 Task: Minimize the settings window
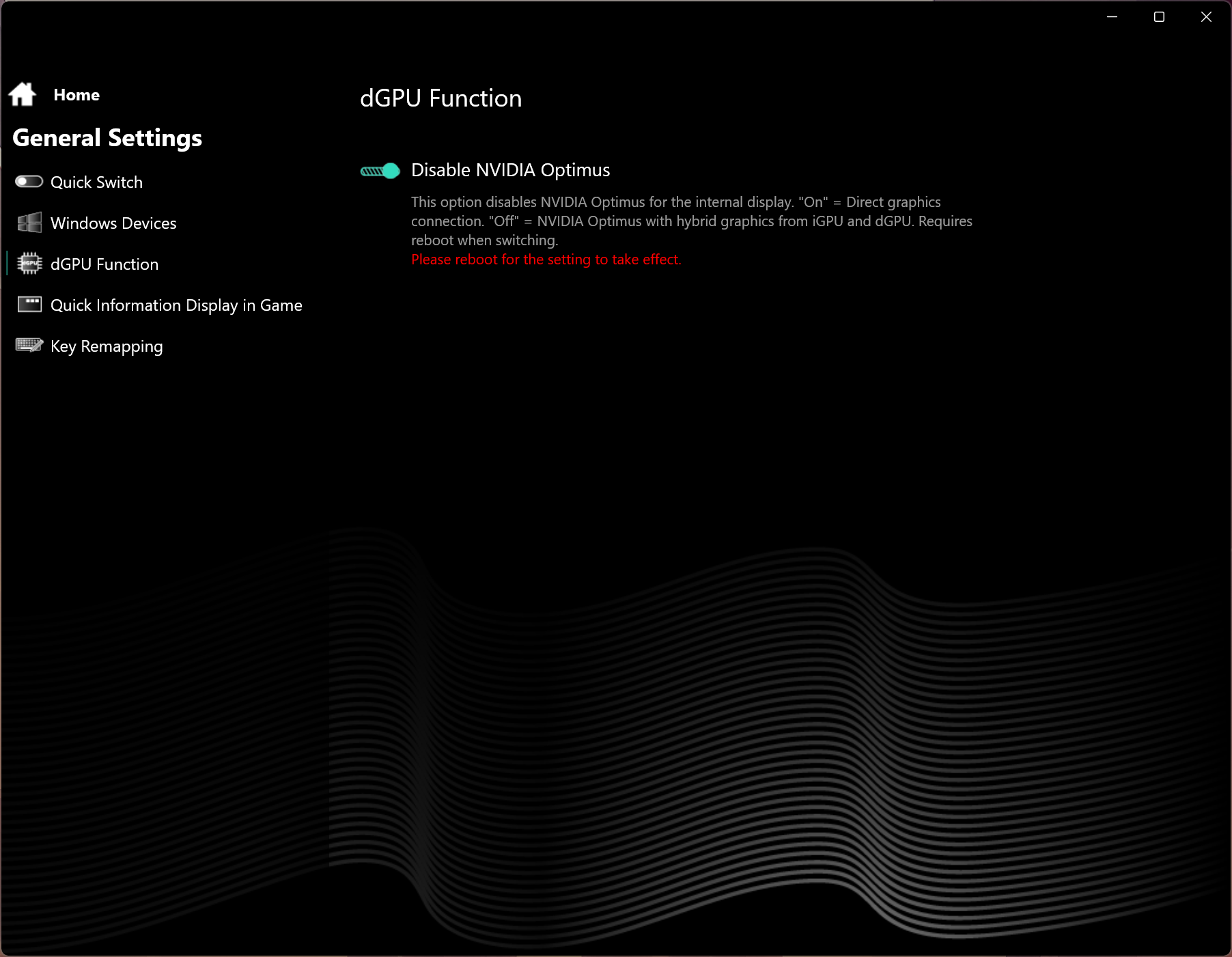click(x=1112, y=16)
